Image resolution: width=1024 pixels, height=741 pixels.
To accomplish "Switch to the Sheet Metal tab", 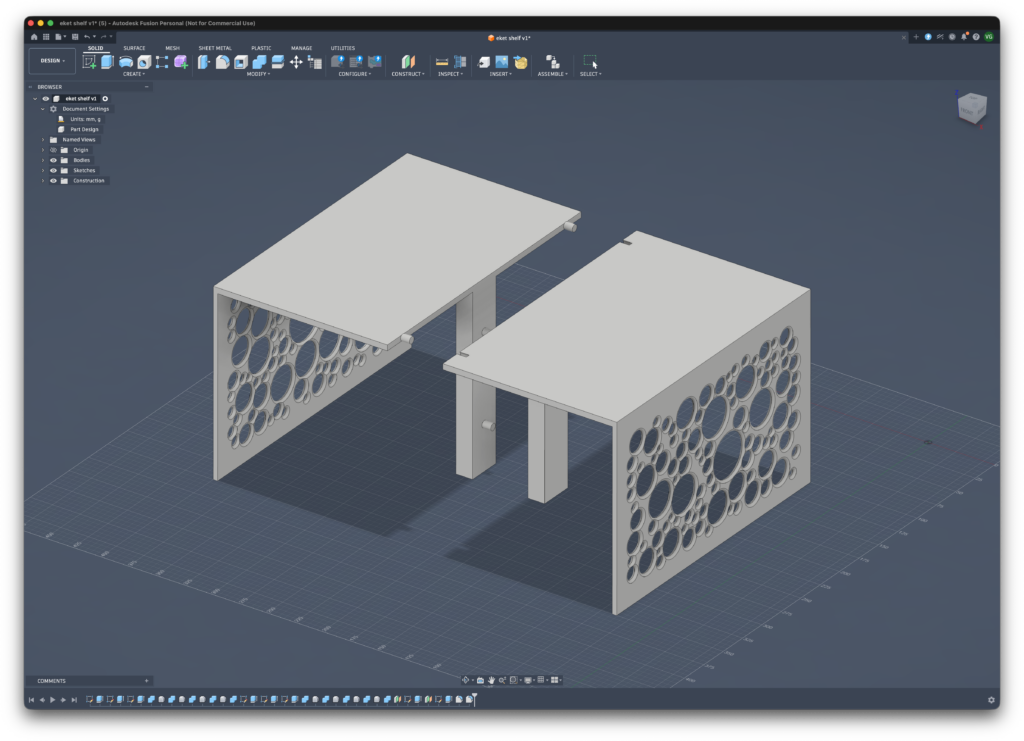I will 215,48.
